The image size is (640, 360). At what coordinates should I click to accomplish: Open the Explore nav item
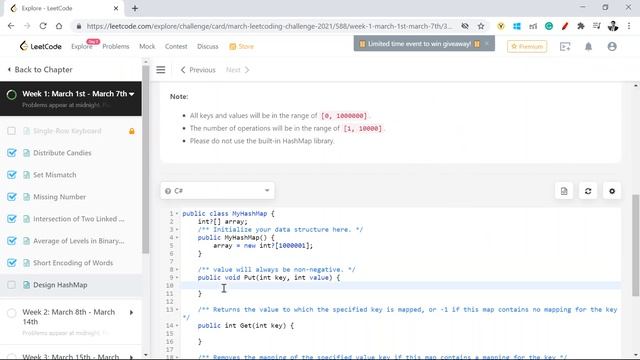82,47
